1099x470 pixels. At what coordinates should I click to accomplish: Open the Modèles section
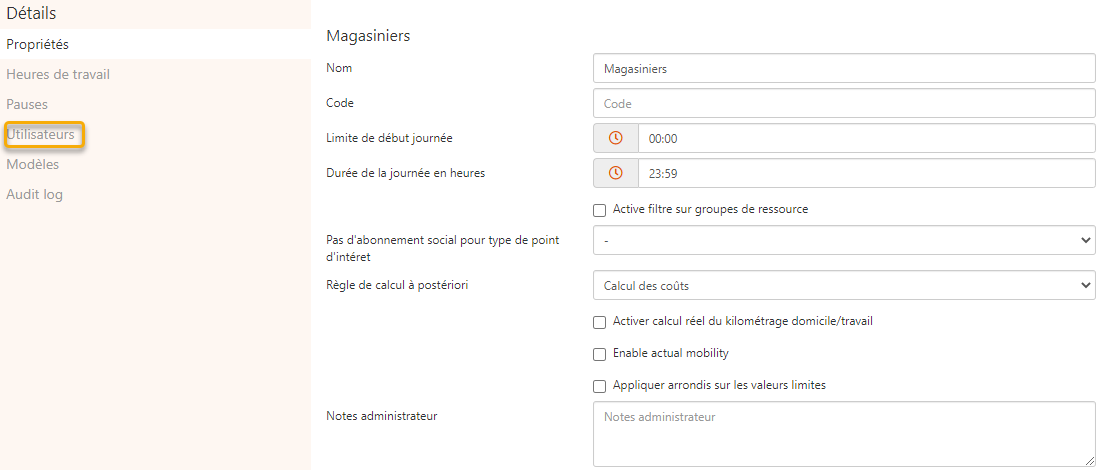pyautogui.click(x=33, y=164)
